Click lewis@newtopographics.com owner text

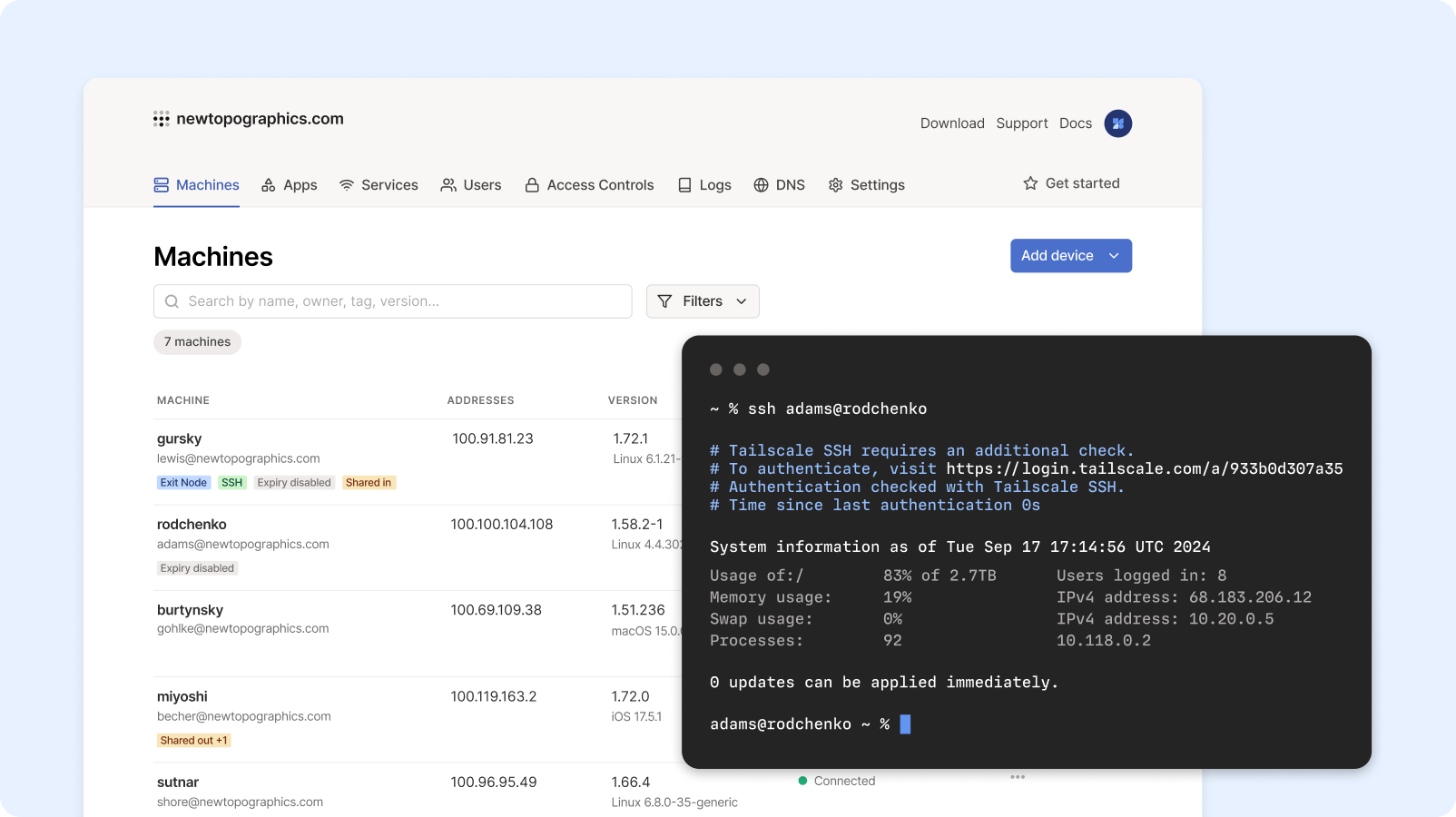(239, 458)
